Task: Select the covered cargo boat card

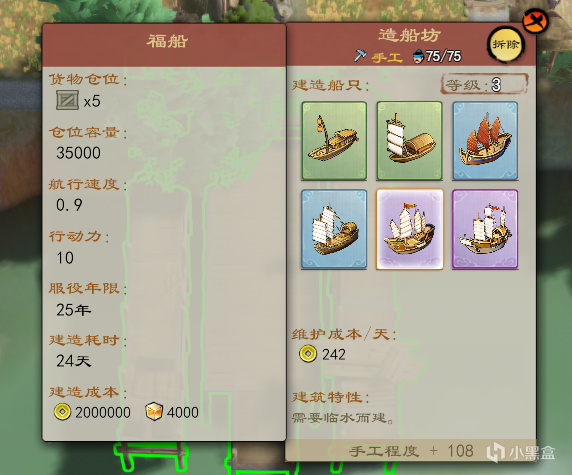Action: [x=409, y=141]
